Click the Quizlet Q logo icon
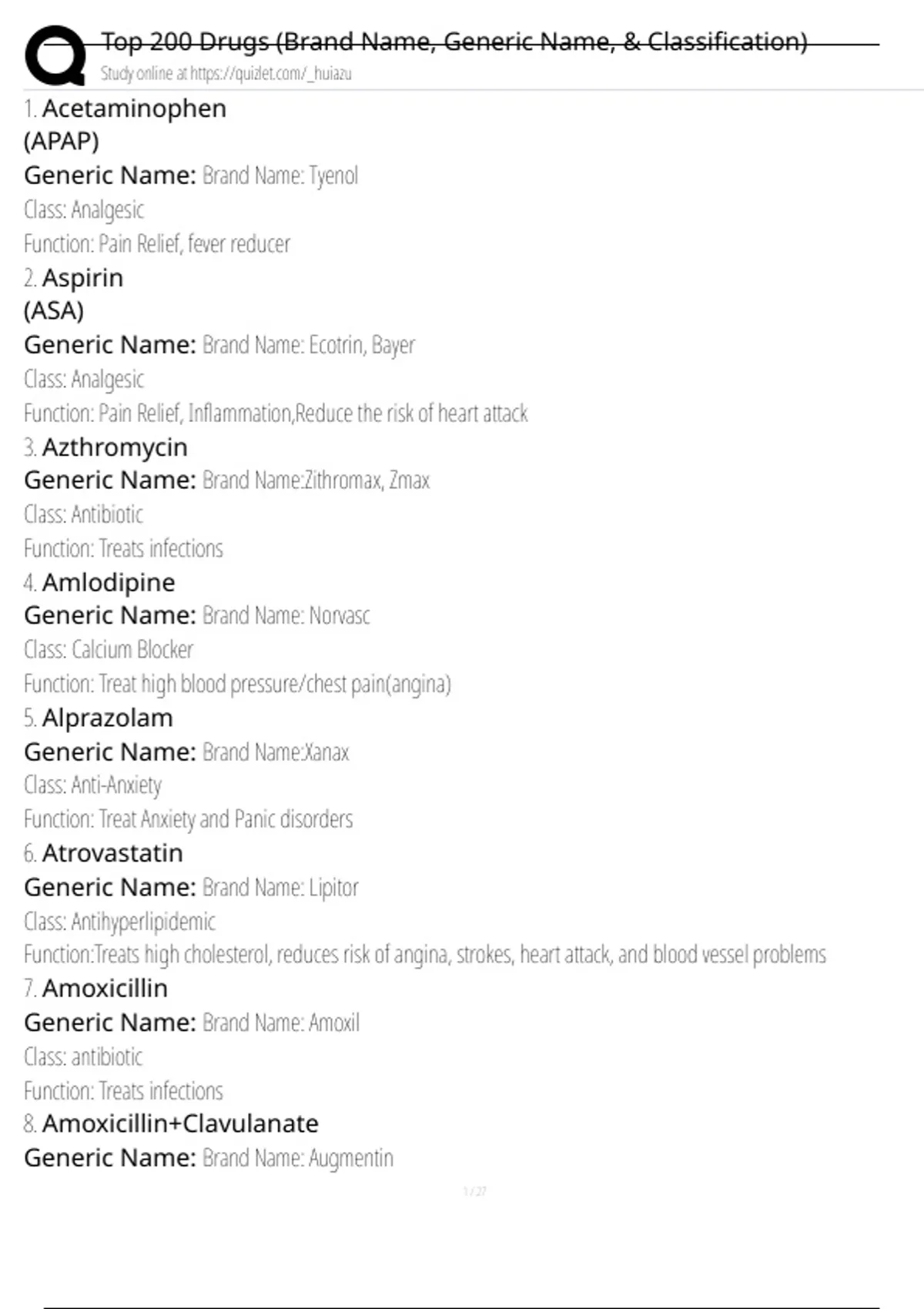The image size is (924, 1309). click(55, 55)
